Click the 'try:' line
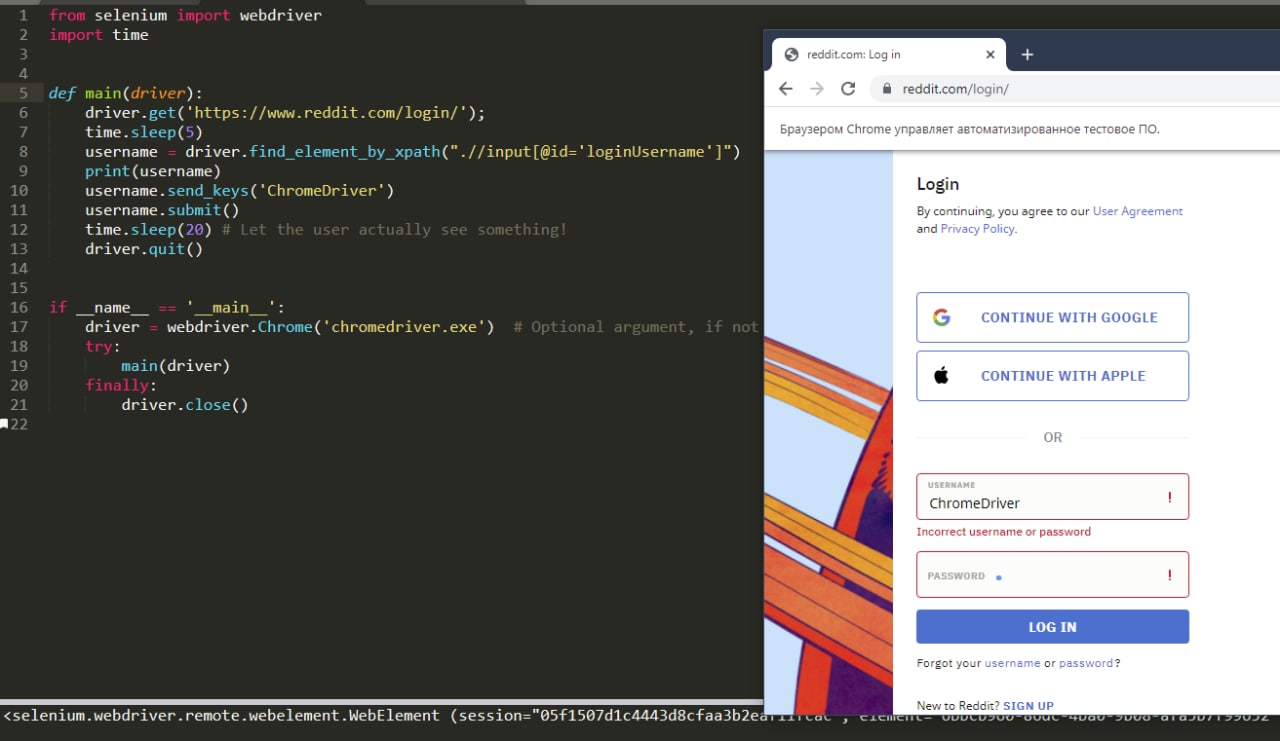1280x741 pixels. [x=103, y=347]
